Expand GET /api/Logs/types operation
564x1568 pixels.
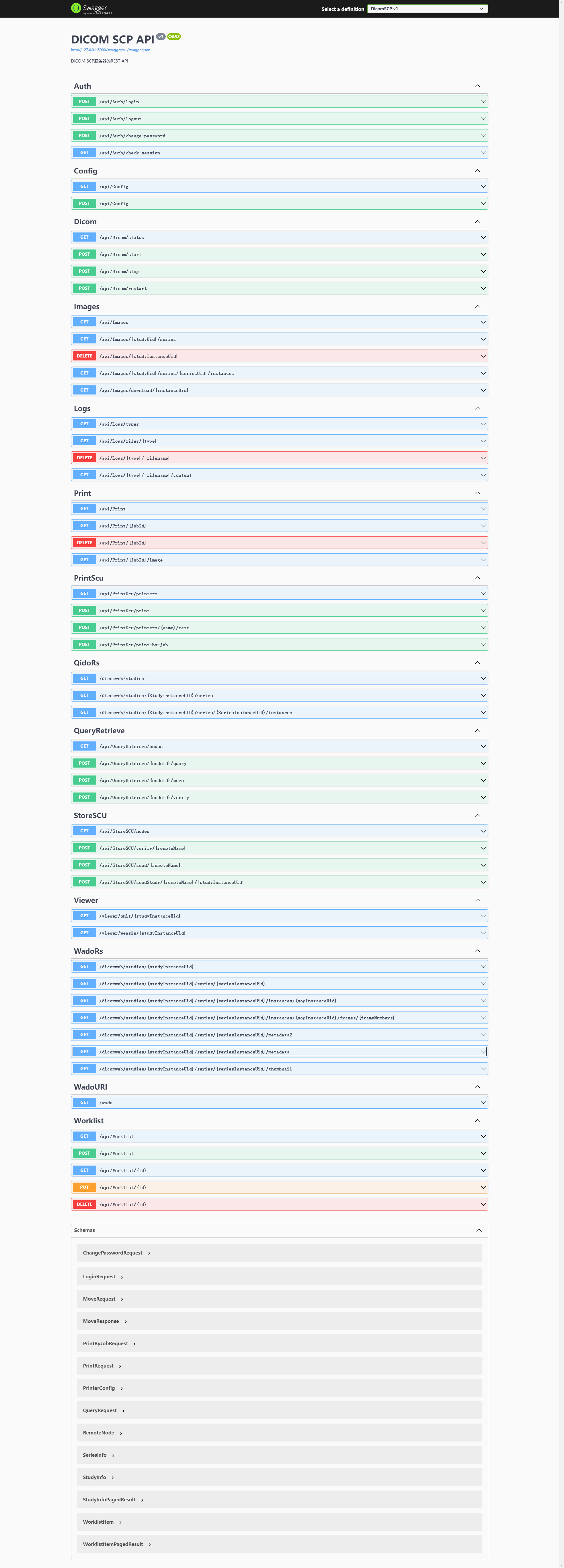click(119, 424)
